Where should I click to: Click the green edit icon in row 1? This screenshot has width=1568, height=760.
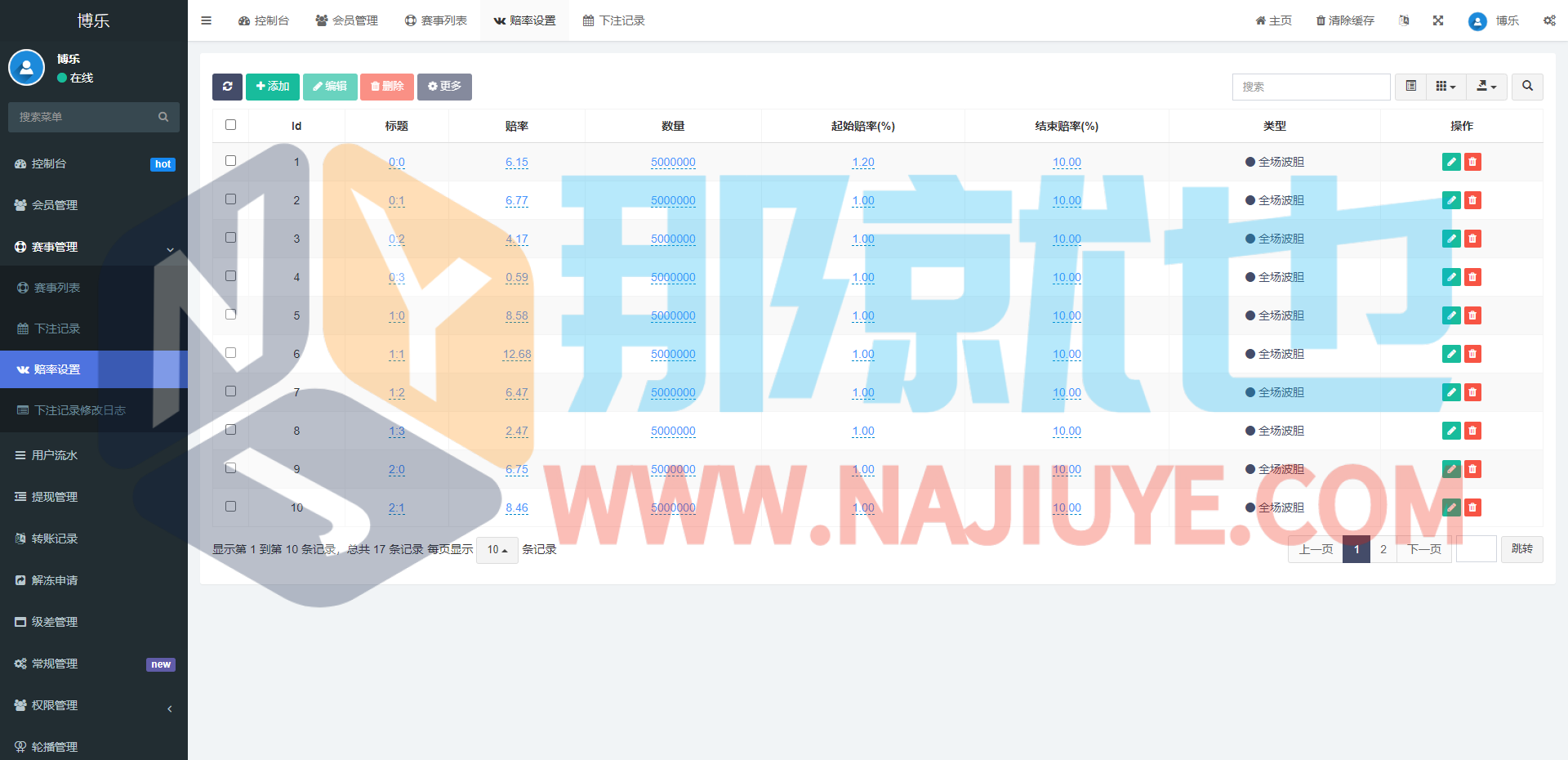[1451, 162]
